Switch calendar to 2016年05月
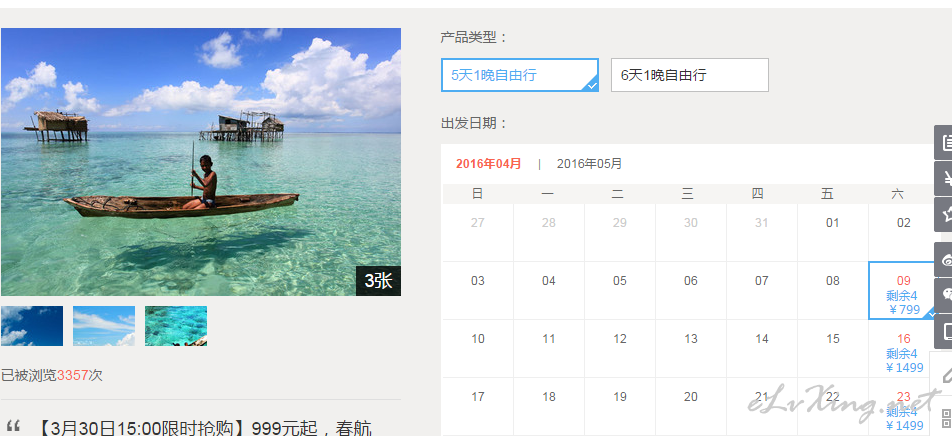952x436 pixels. click(x=590, y=164)
